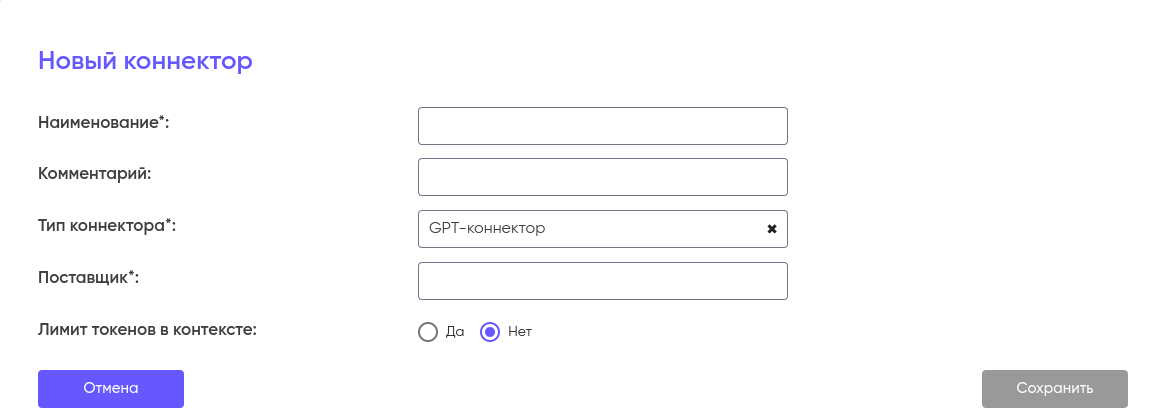
Task: Select the Да radio button
Action: point(428,332)
